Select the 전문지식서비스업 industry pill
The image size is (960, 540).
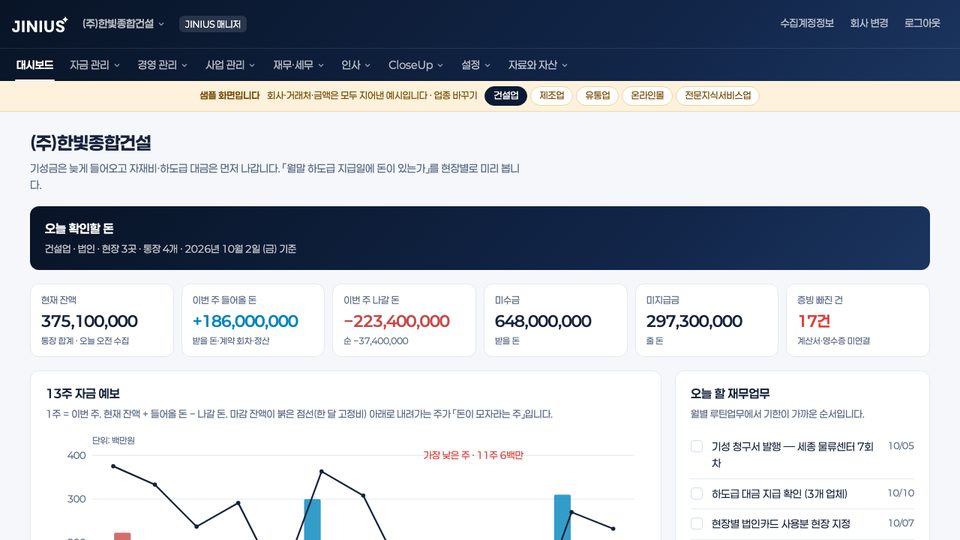(718, 96)
